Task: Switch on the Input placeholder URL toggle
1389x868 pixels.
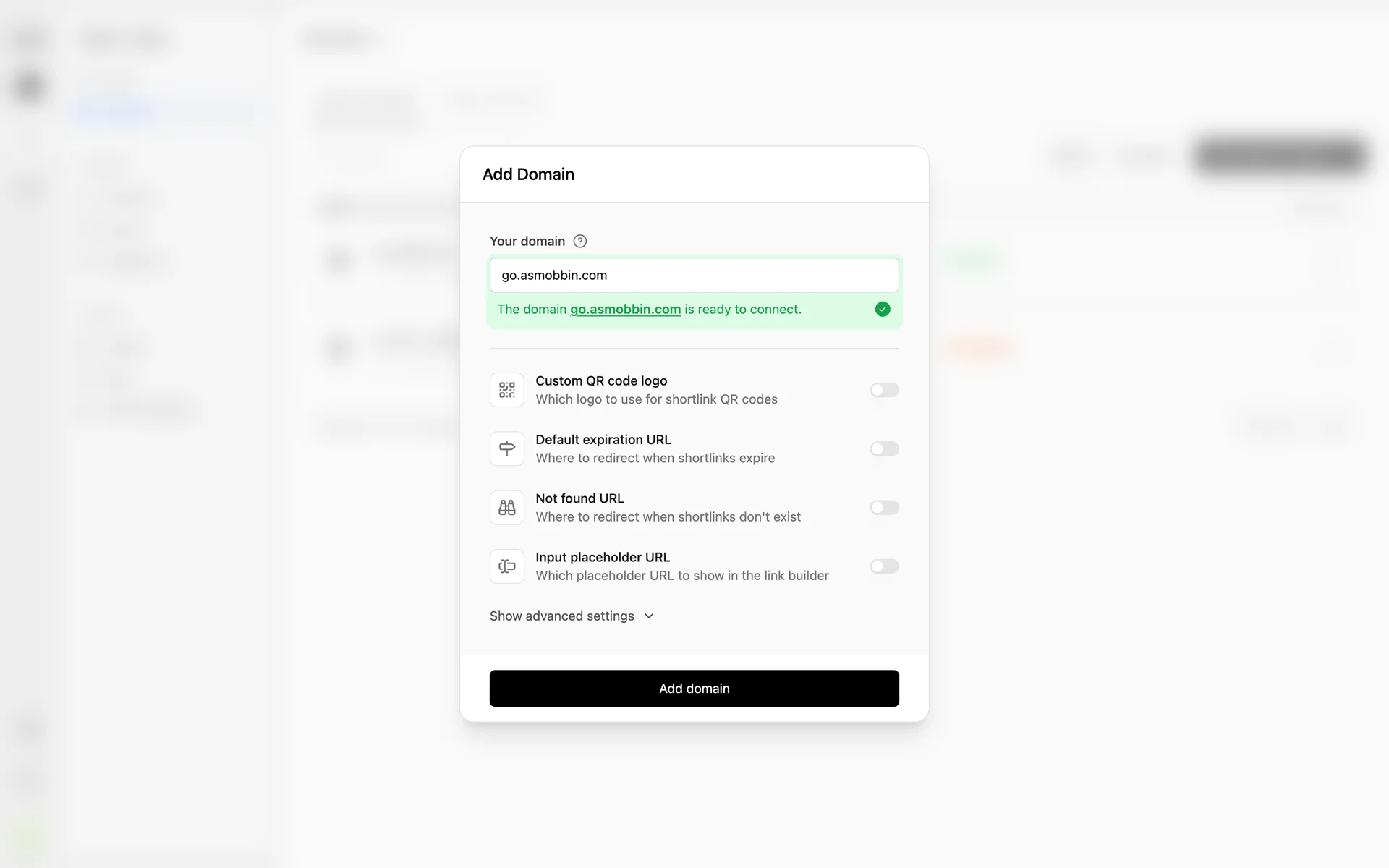Action: [x=884, y=566]
